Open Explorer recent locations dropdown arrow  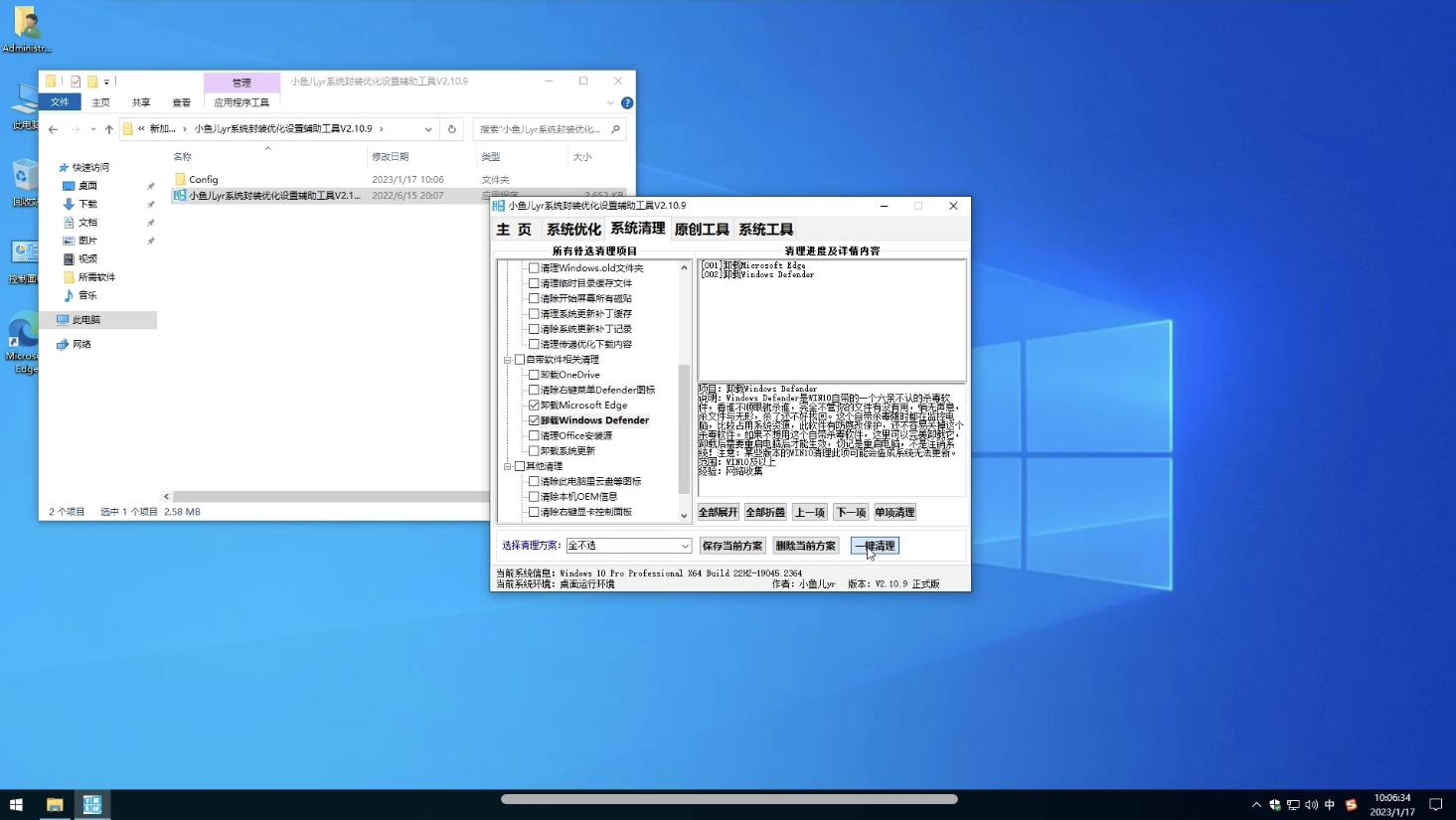92,129
